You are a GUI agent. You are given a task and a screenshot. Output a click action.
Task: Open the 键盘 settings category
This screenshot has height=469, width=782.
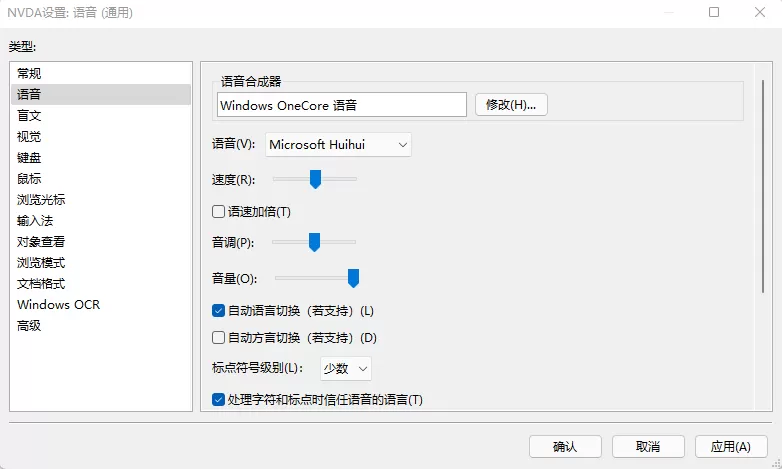(x=29, y=157)
